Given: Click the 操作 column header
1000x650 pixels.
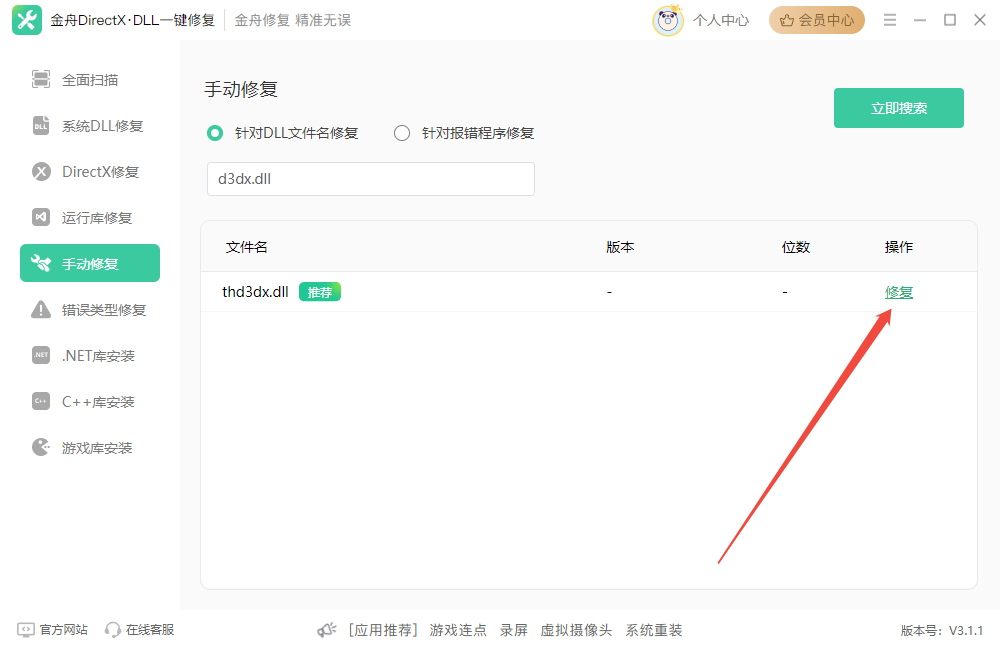Looking at the screenshot, I should pos(899,247).
